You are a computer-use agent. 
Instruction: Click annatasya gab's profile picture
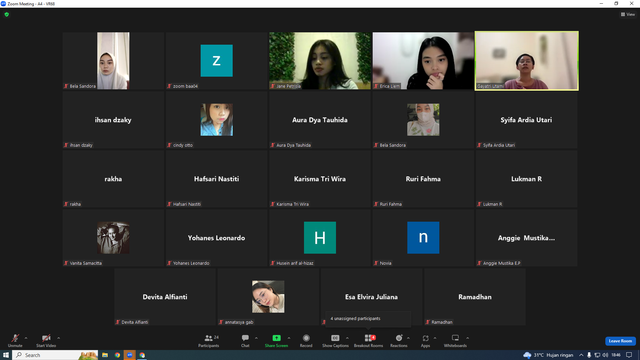coord(268,297)
